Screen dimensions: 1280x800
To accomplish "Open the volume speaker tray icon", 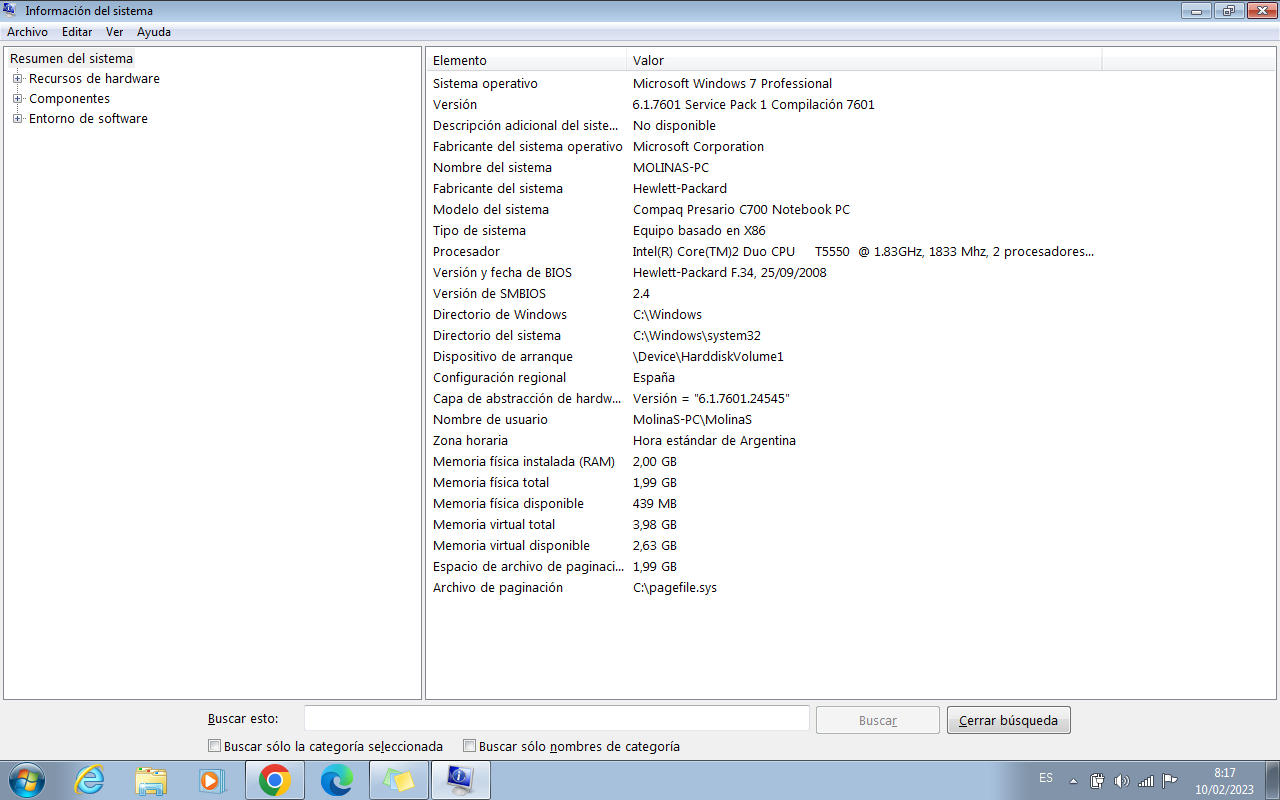I will [1121, 781].
